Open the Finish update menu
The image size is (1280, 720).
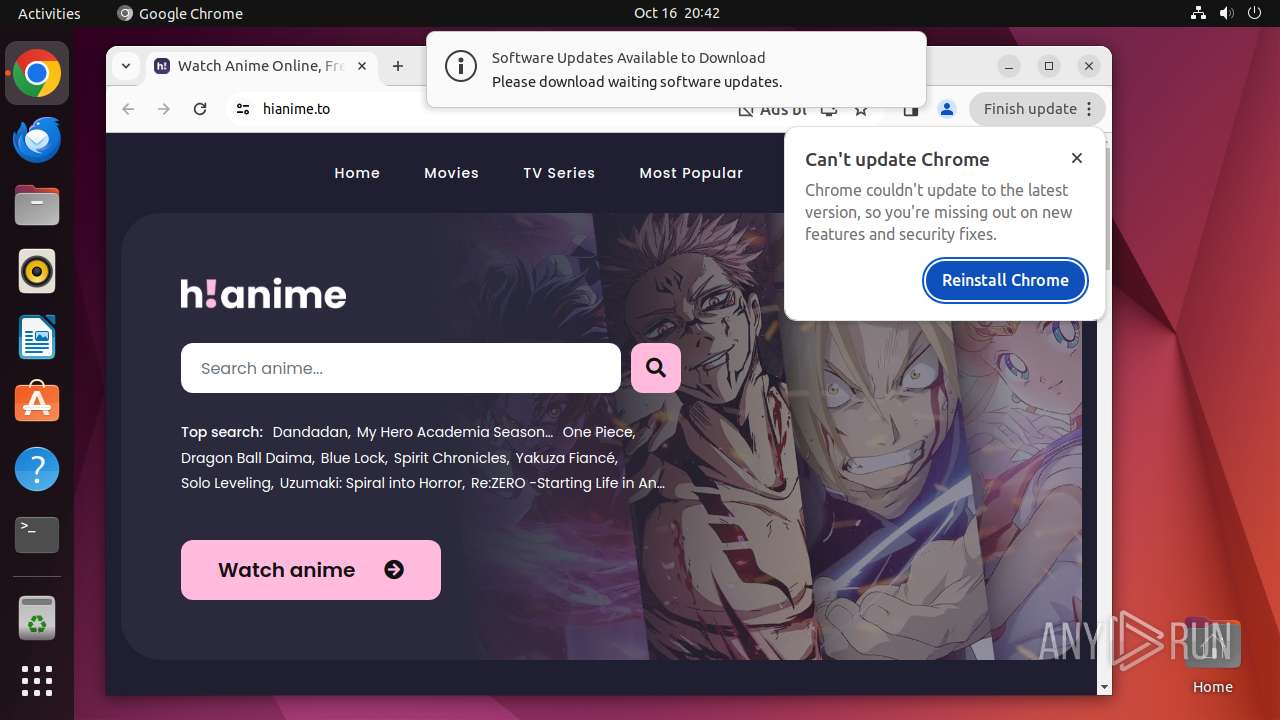click(1037, 109)
